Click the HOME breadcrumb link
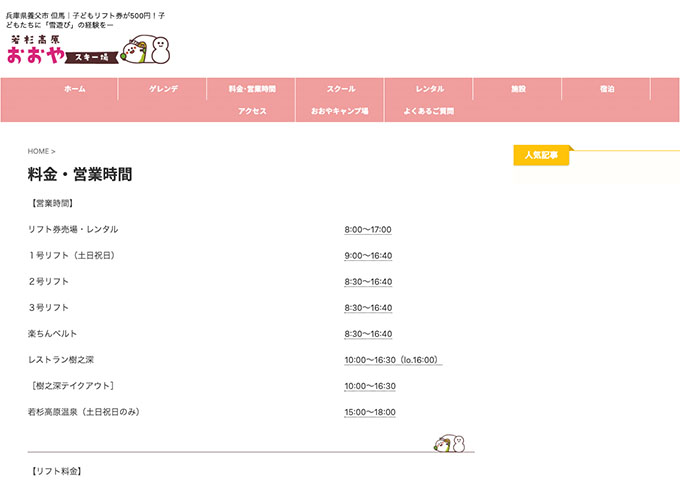The height and width of the screenshot is (480, 680). [x=38, y=151]
